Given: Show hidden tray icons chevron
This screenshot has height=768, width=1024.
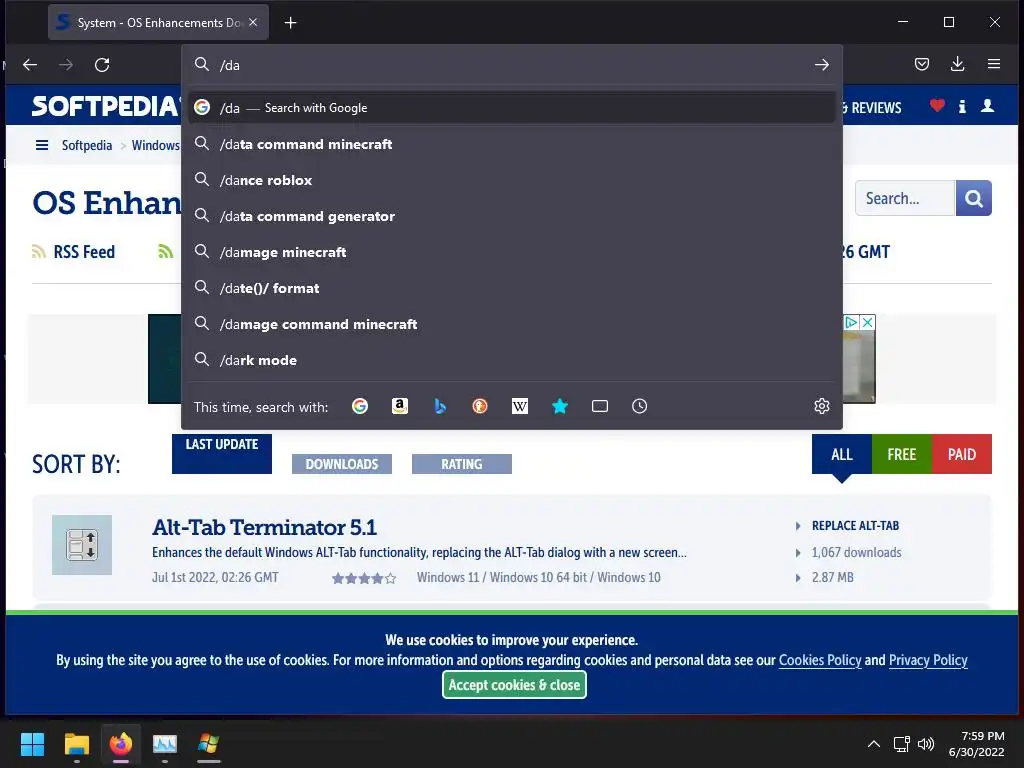Looking at the screenshot, I should click(874, 744).
